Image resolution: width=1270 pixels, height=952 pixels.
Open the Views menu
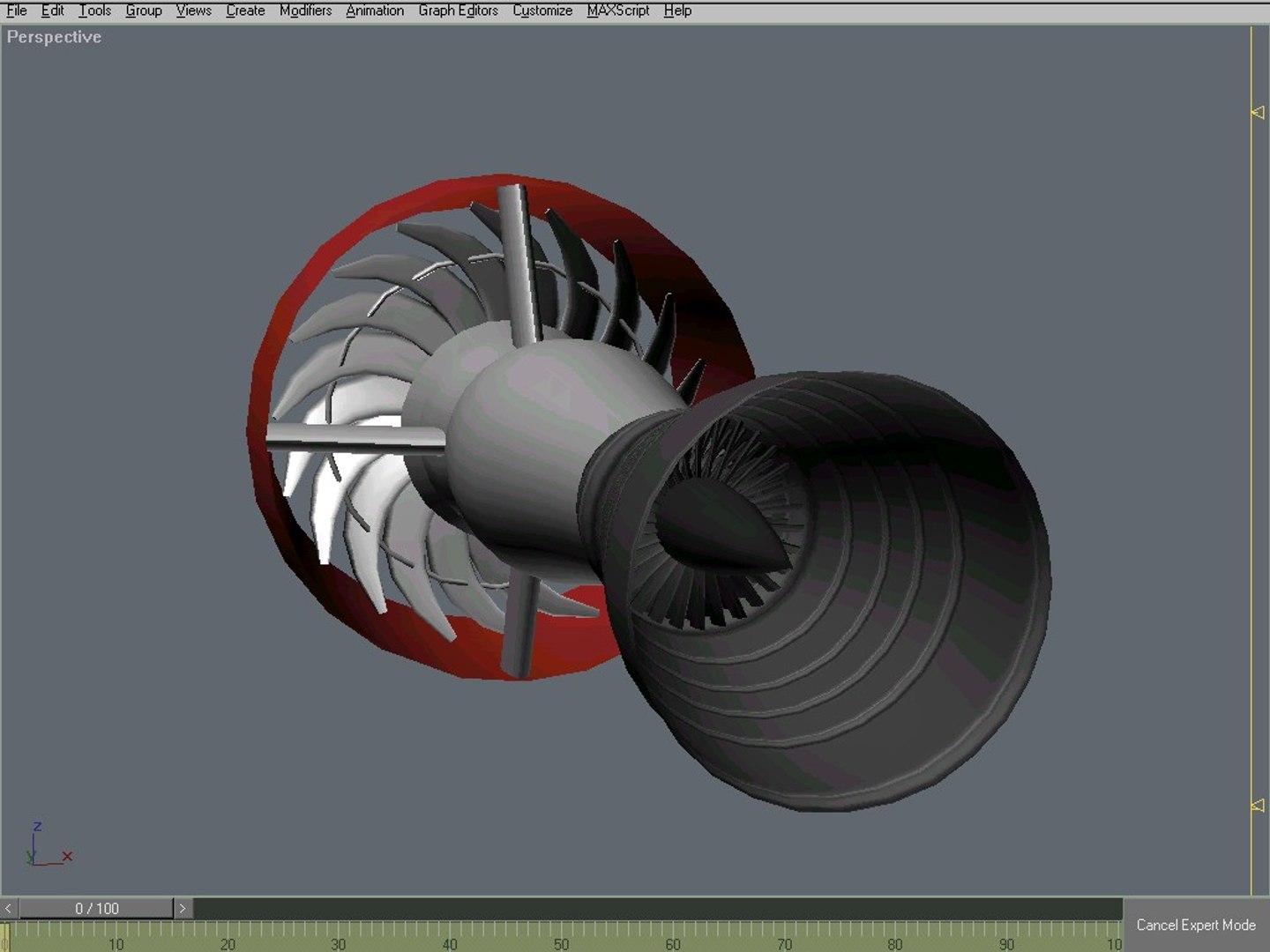click(193, 11)
